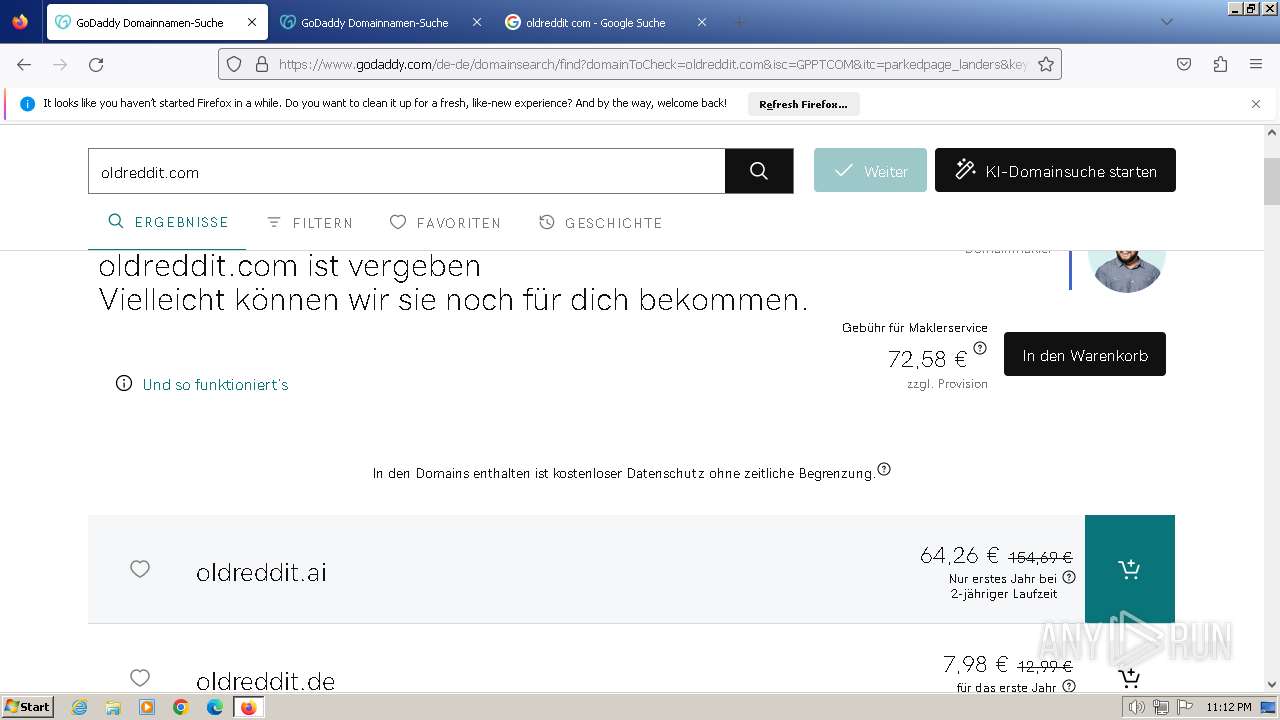The image size is (1280, 720).
Task: Dismiss the Refresh Firefox notification bar
Action: click(x=1256, y=103)
